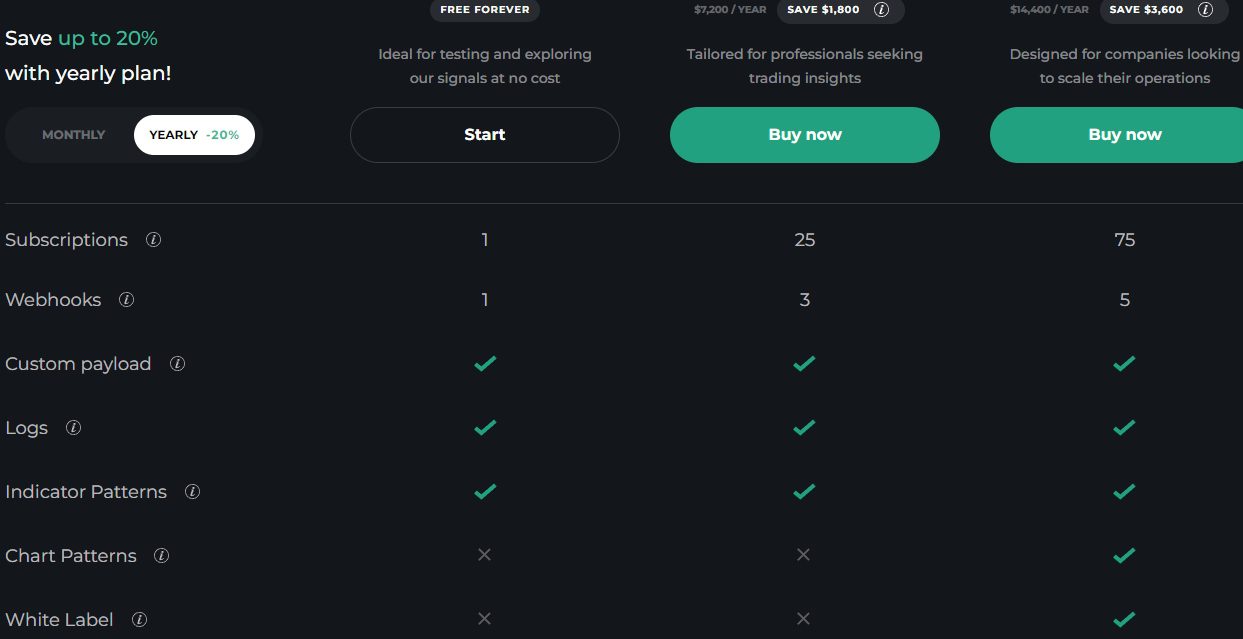Image resolution: width=1243 pixels, height=639 pixels.
Task: Click Chart Patterns info icon
Action: tap(161, 556)
